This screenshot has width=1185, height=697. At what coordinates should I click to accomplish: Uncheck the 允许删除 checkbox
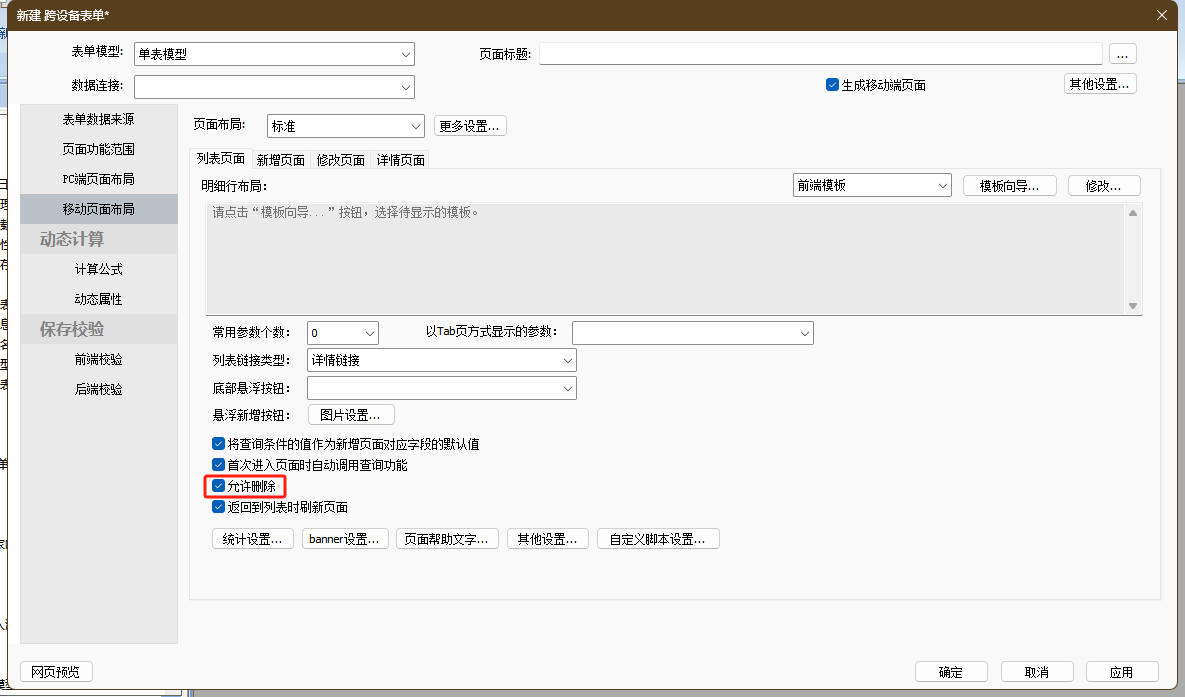point(219,486)
